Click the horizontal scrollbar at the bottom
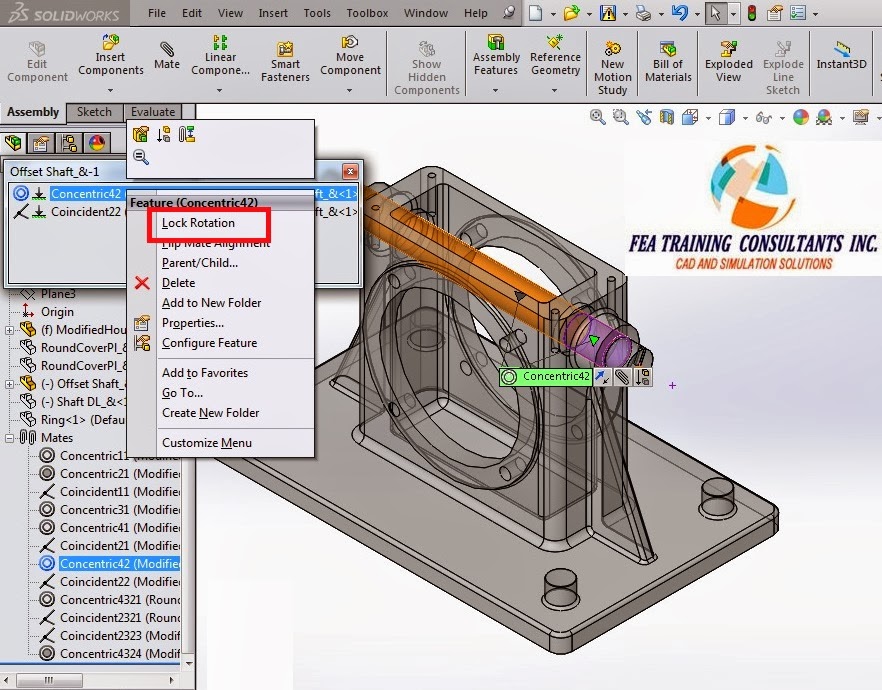 pos(50,678)
